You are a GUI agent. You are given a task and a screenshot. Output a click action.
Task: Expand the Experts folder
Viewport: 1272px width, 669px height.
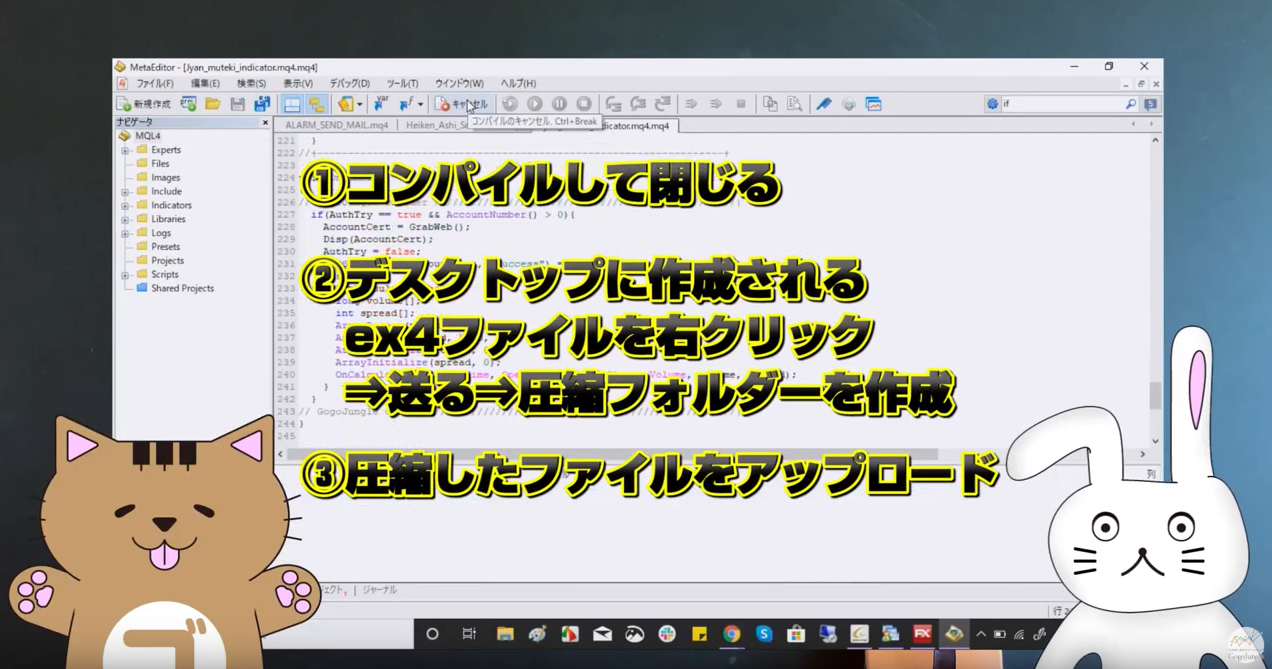[126, 150]
